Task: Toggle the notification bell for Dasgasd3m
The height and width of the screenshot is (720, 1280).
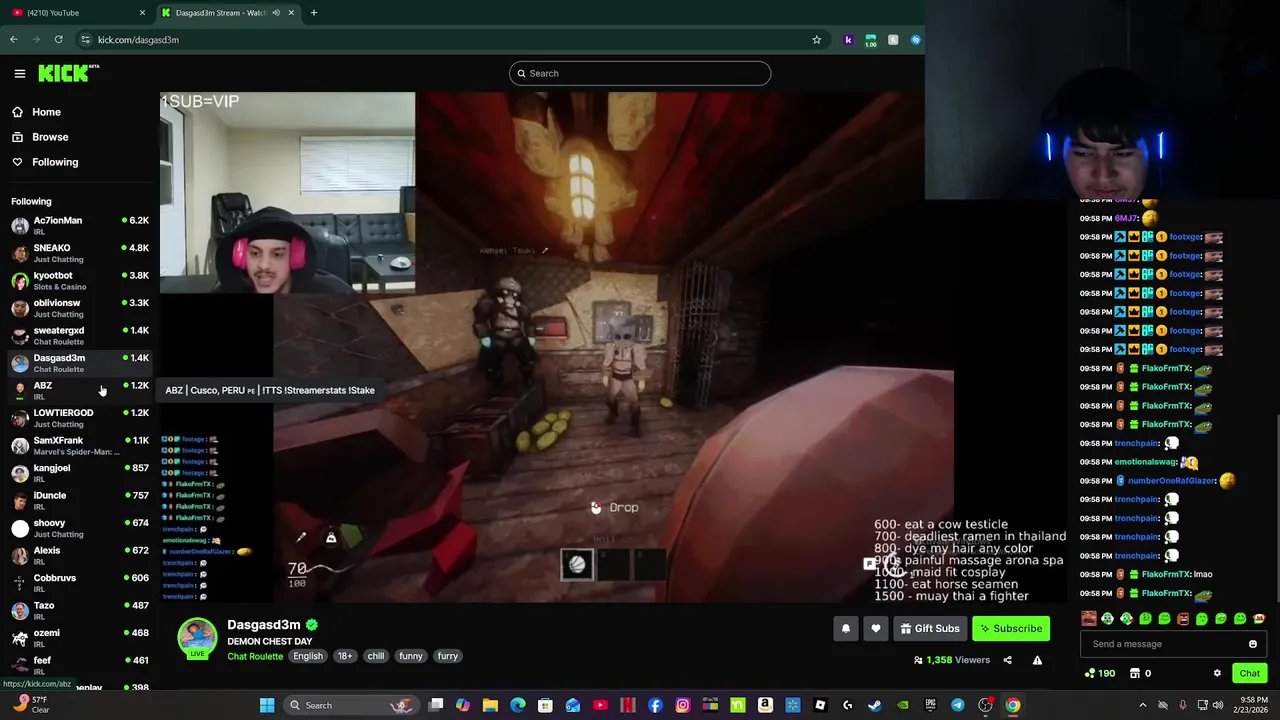Action: coord(845,628)
